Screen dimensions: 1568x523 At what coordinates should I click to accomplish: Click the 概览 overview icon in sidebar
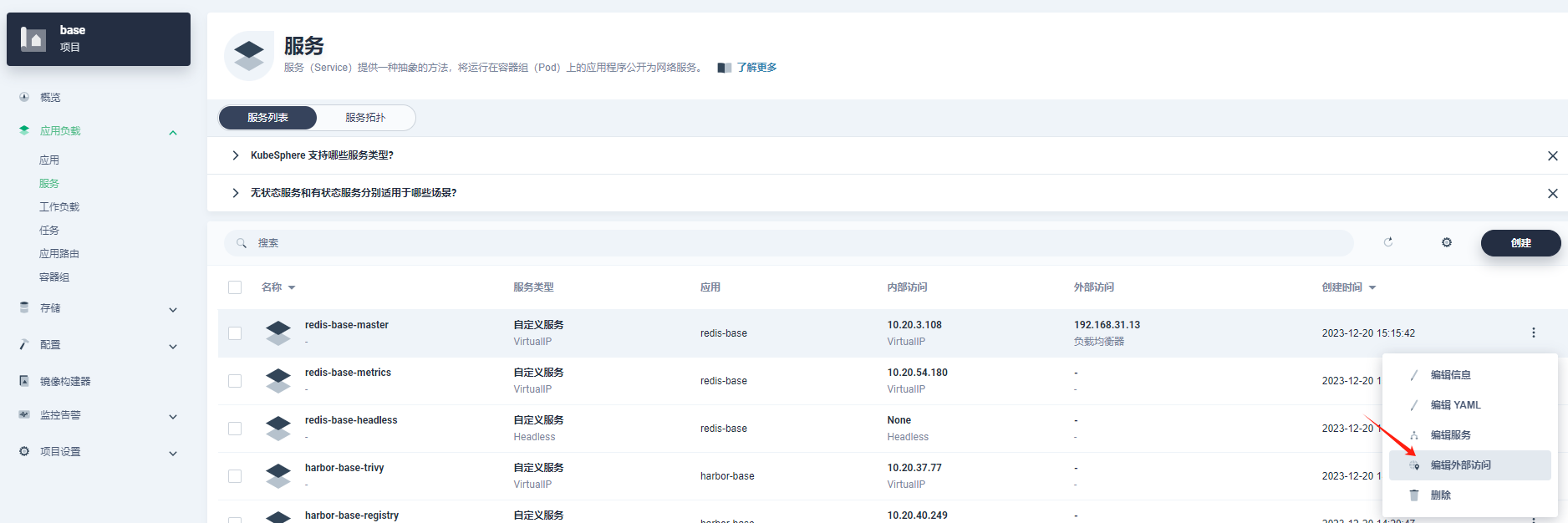[x=24, y=97]
